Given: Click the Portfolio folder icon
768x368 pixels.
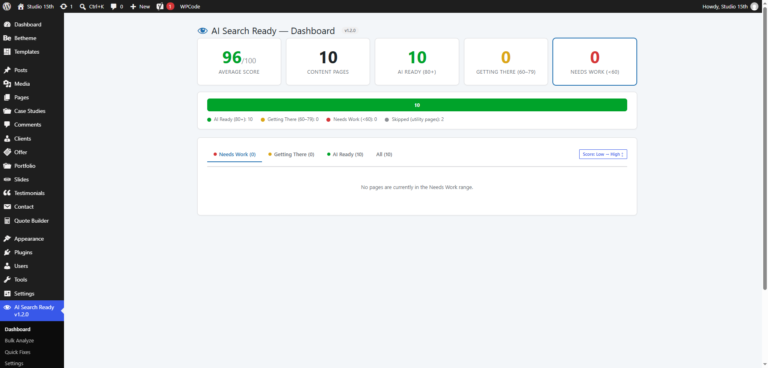Looking at the screenshot, I should (x=7, y=166).
